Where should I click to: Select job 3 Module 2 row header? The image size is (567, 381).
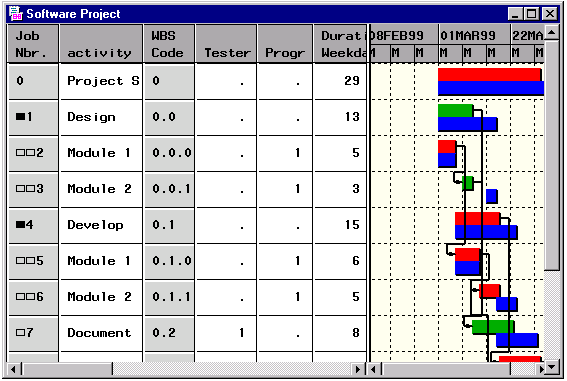33,189
